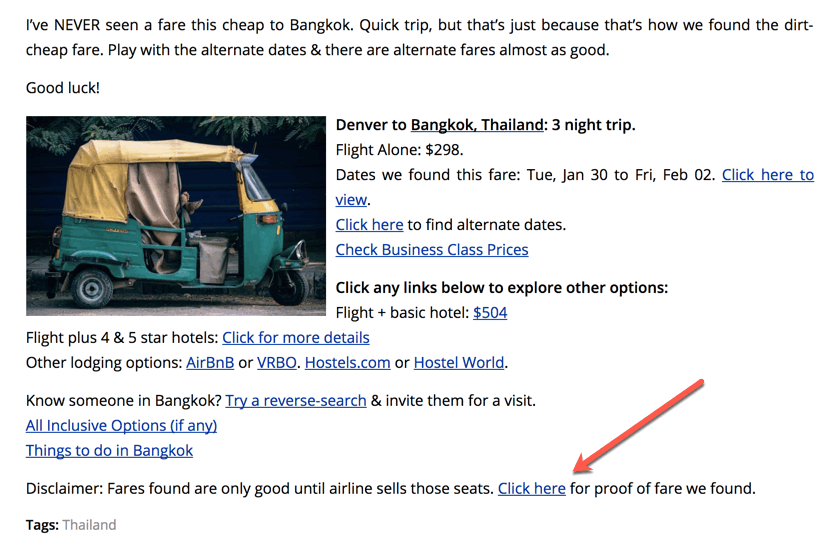Click the 'Click here to view' fare dates link
The image size is (829, 544).
(x=767, y=175)
